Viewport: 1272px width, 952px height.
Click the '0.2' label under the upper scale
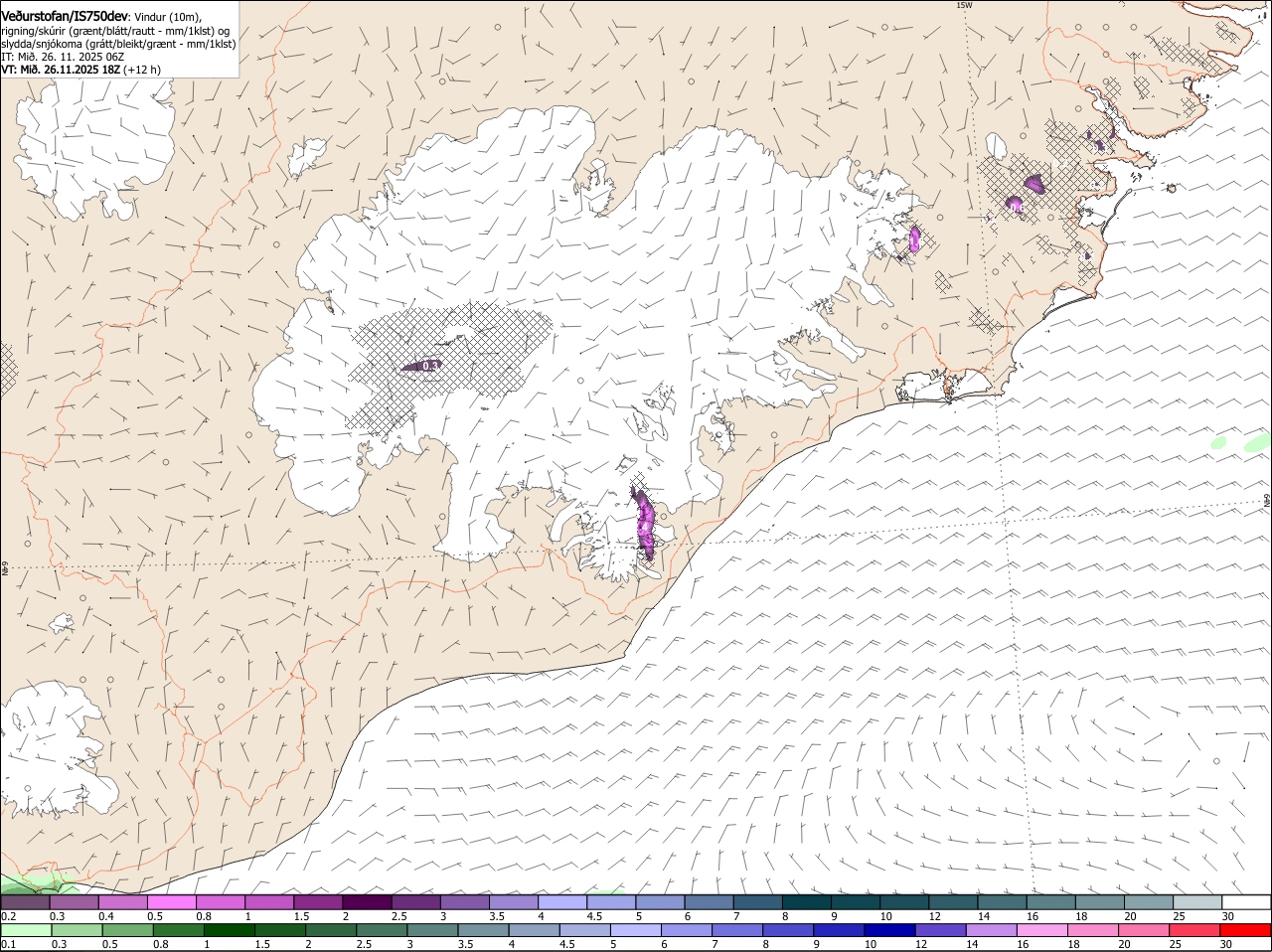click(8, 916)
